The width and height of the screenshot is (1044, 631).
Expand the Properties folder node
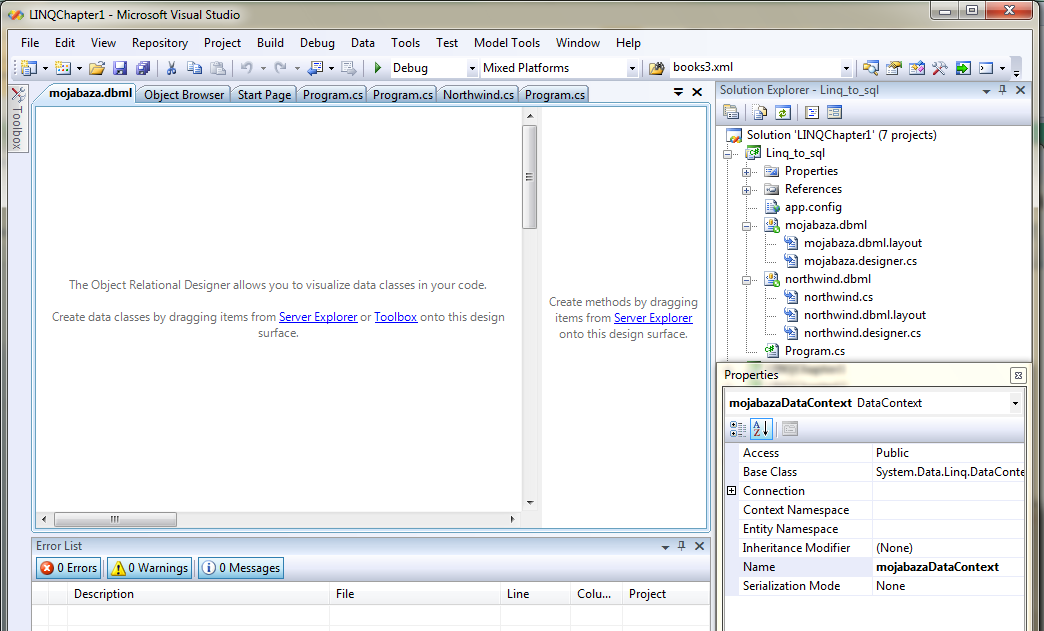(x=746, y=172)
